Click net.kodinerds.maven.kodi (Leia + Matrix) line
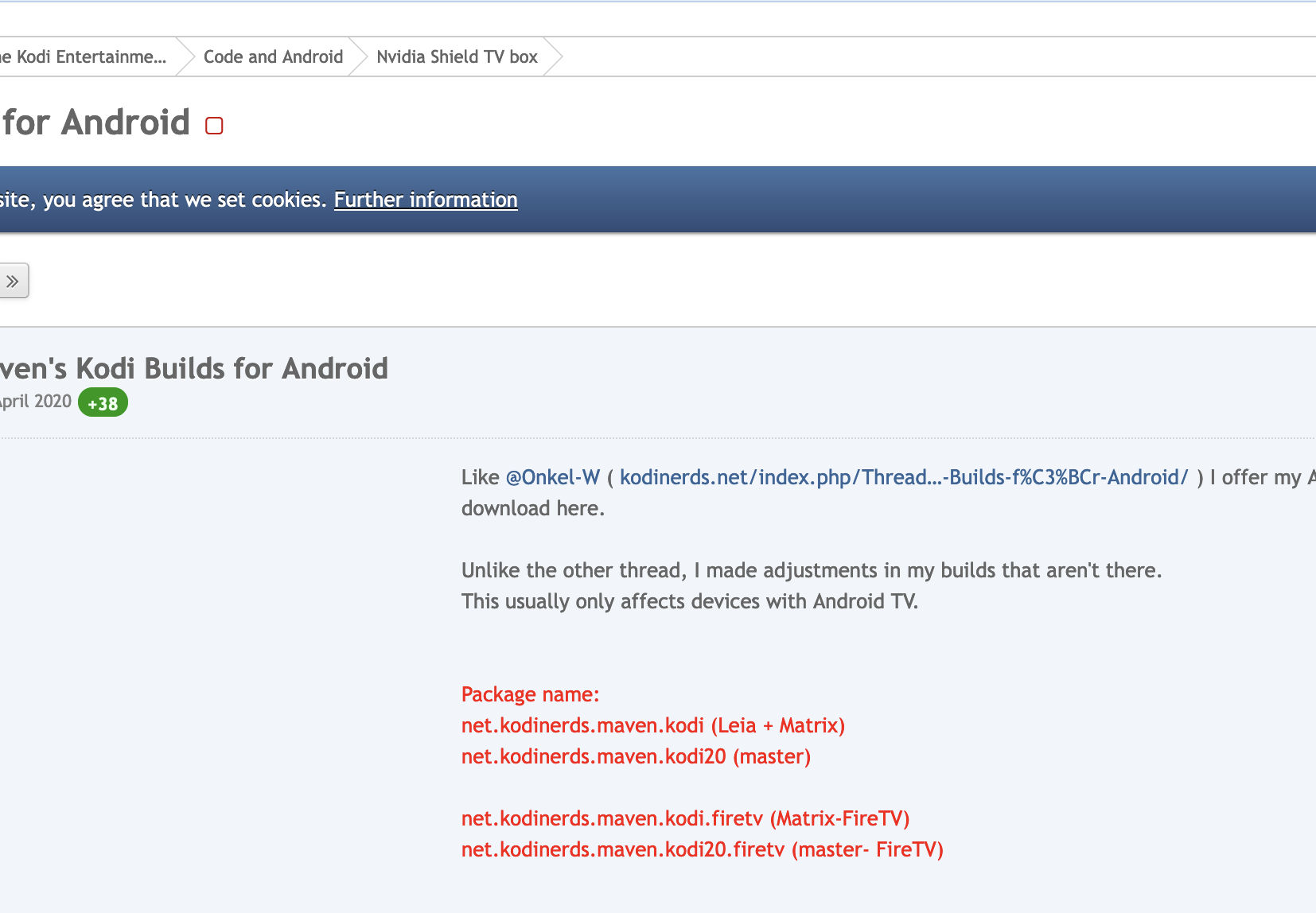The height and width of the screenshot is (913, 1316). 652,725
